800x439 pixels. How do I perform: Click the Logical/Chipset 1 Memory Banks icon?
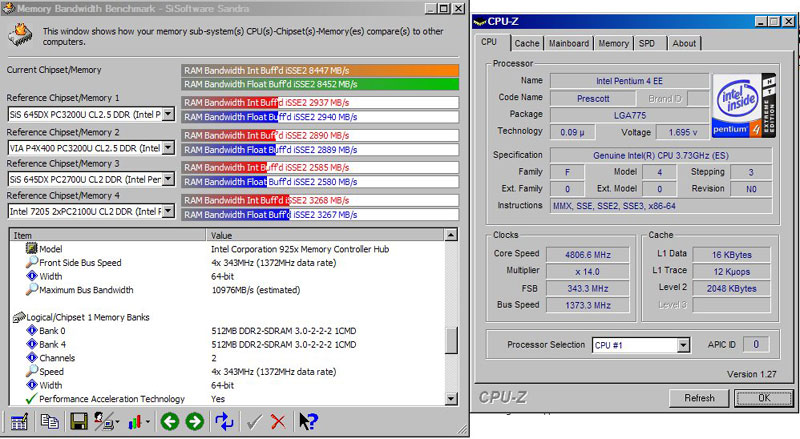[x=19, y=317]
